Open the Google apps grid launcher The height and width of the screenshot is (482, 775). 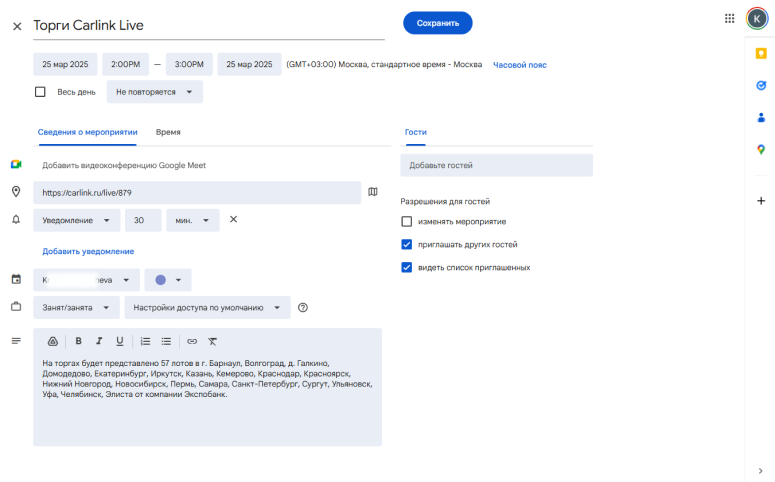(x=729, y=18)
